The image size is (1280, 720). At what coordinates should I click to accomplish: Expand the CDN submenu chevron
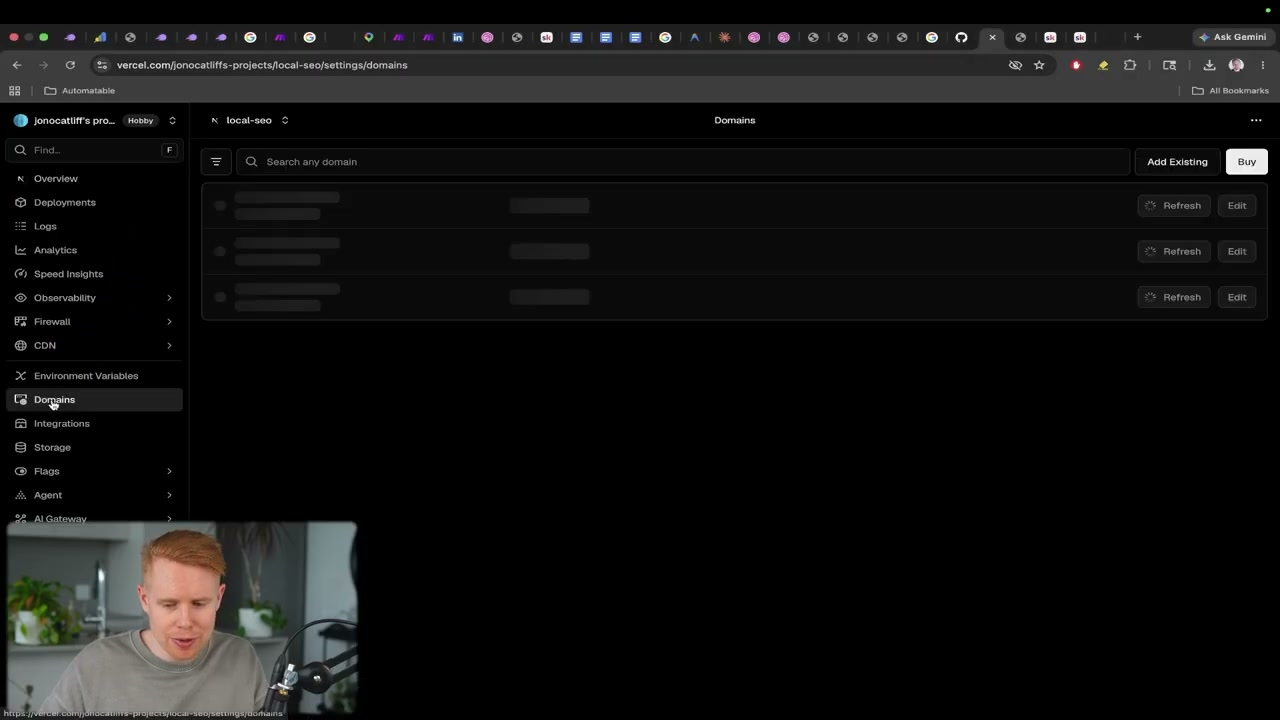(x=169, y=346)
